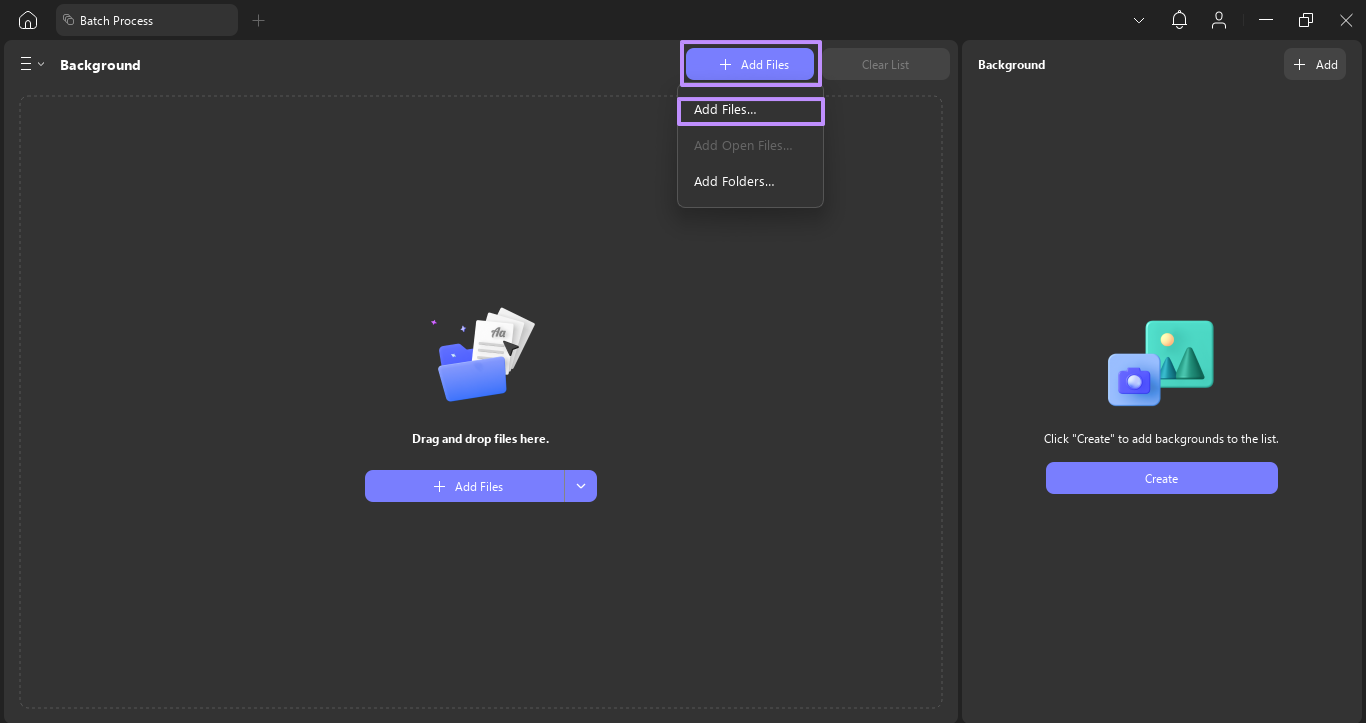Click the Add icon in the right Background panel
1366x723 pixels.
1300,63
